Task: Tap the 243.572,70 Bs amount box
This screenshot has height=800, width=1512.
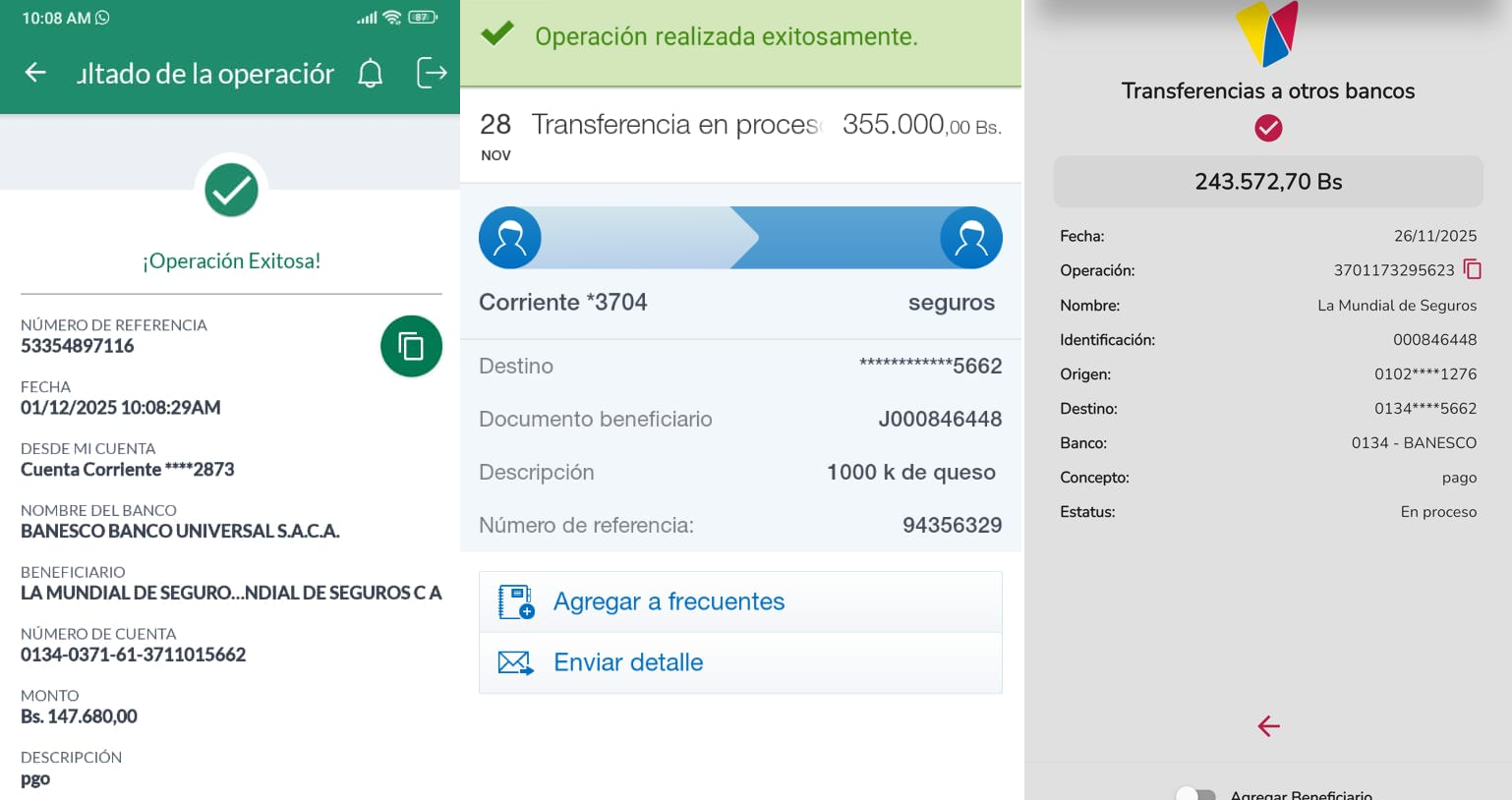Action: (x=1267, y=182)
